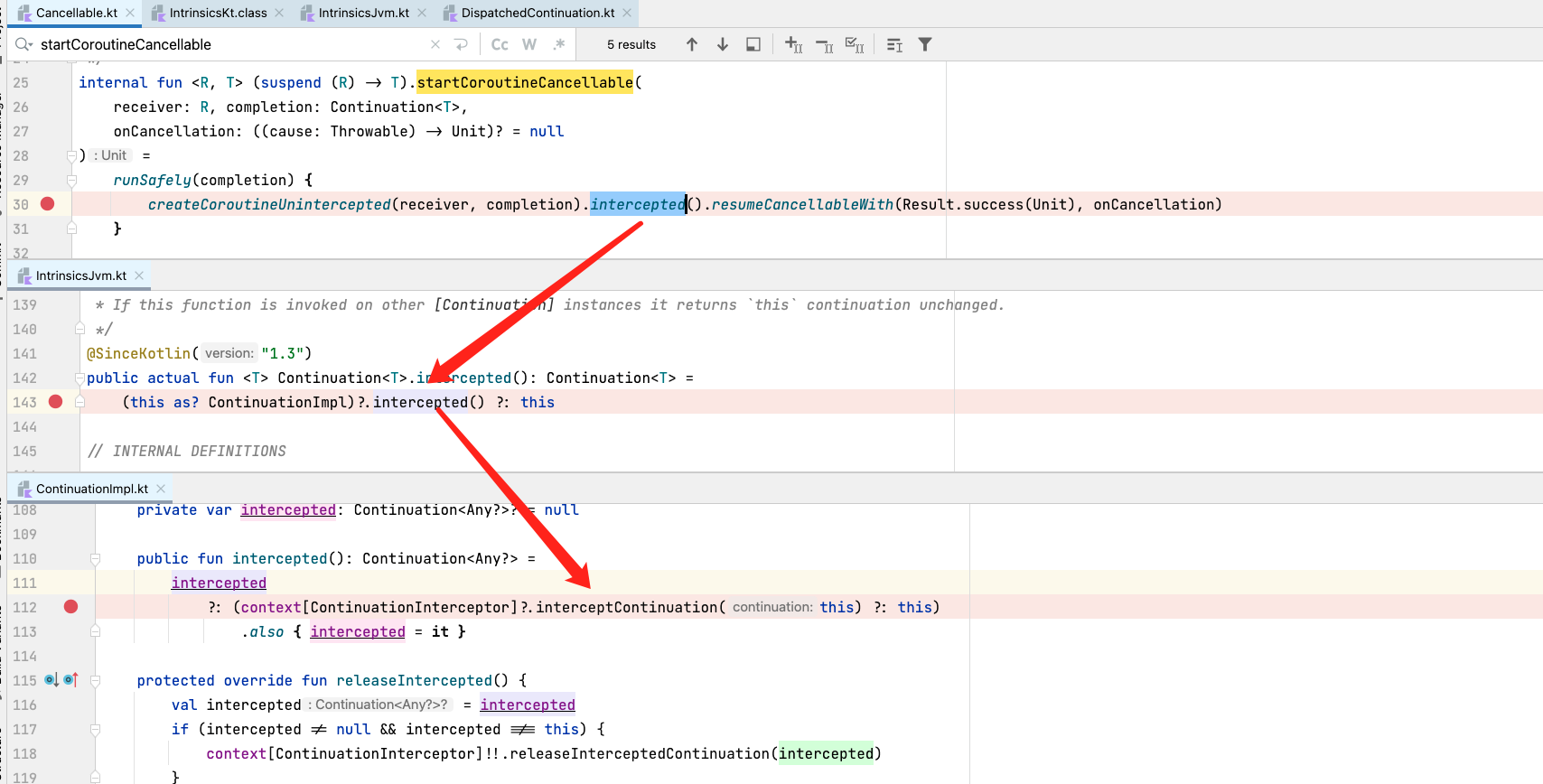Toggle Match Case (Cc) option

pyautogui.click(x=500, y=44)
